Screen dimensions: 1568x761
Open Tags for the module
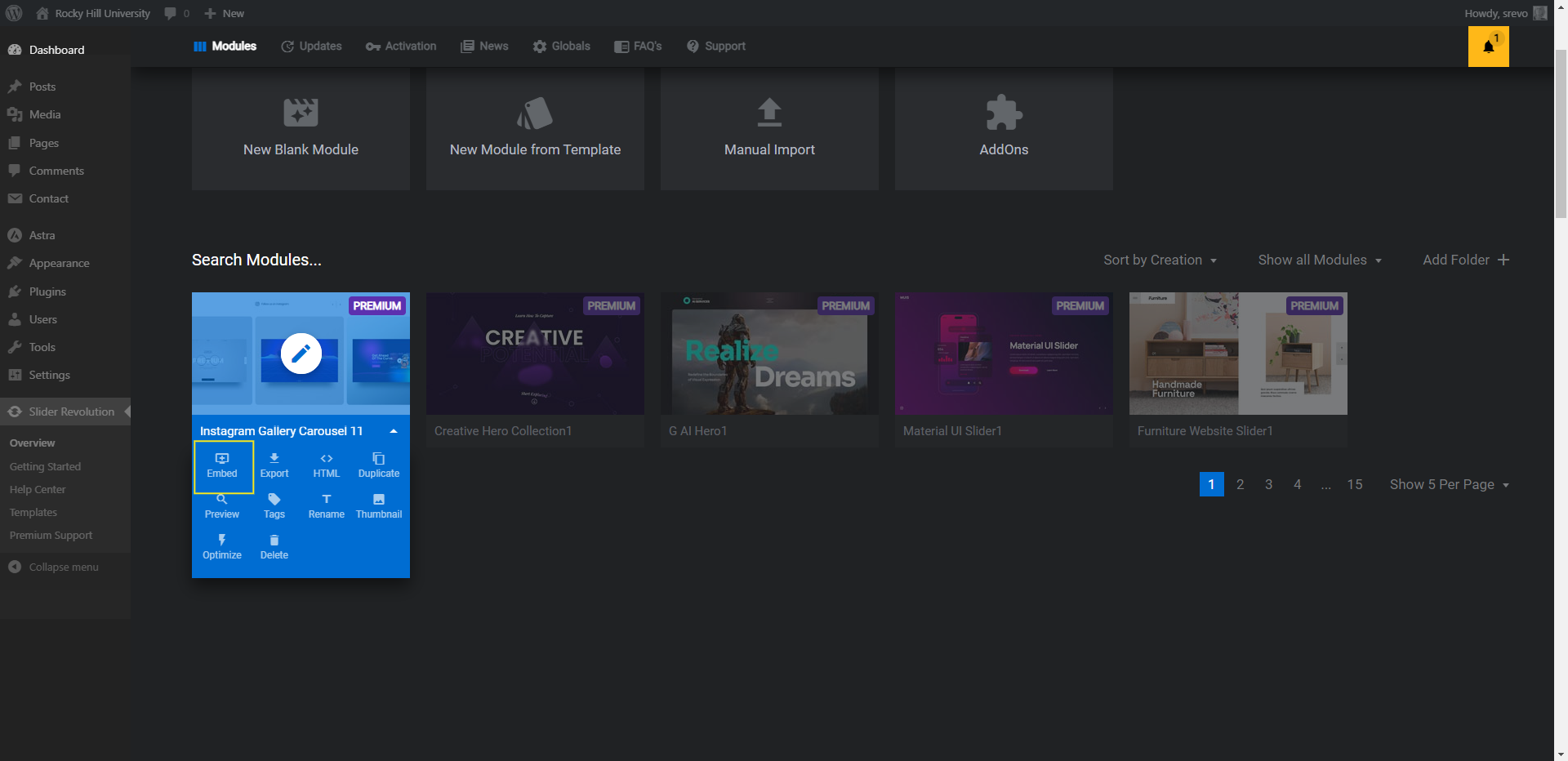click(x=274, y=506)
